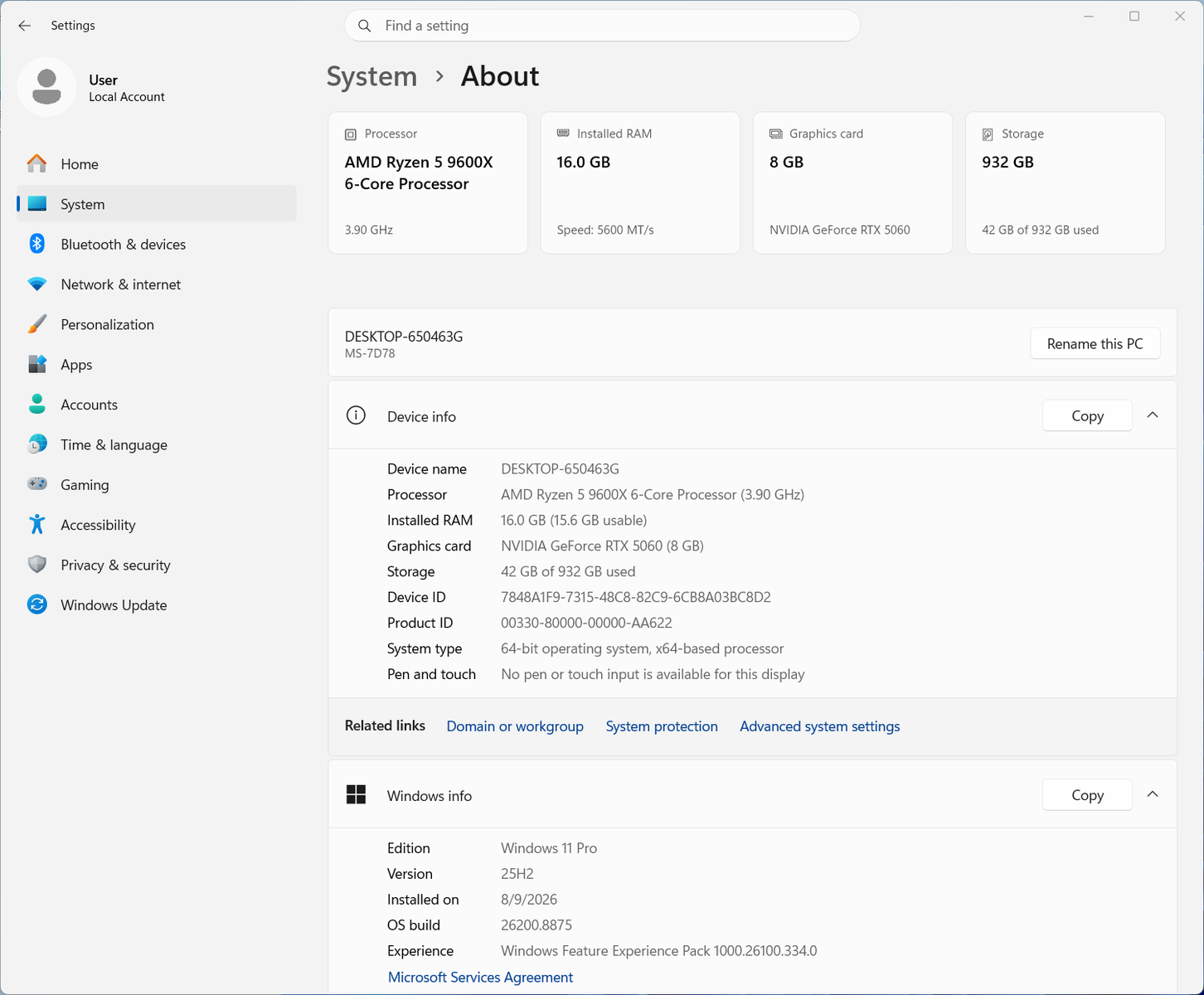Click the Device ID value text
The image size is (1204, 995).
tap(636, 597)
